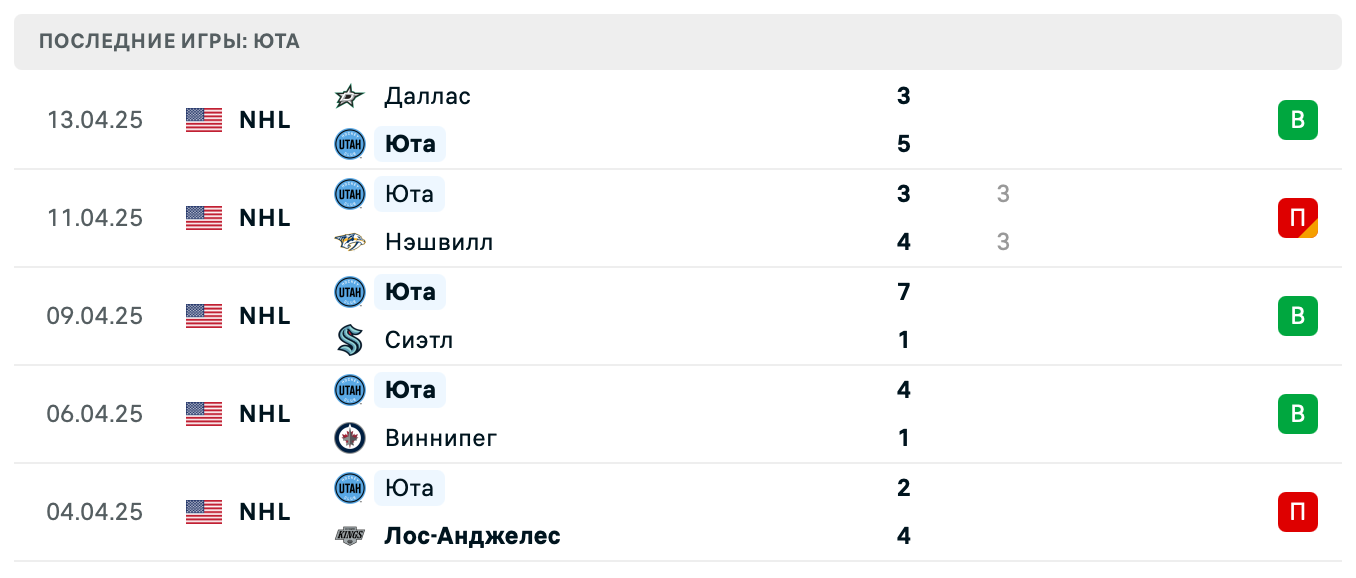
Task: Click the Nashville Predators team logo
Action: coord(349,243)
